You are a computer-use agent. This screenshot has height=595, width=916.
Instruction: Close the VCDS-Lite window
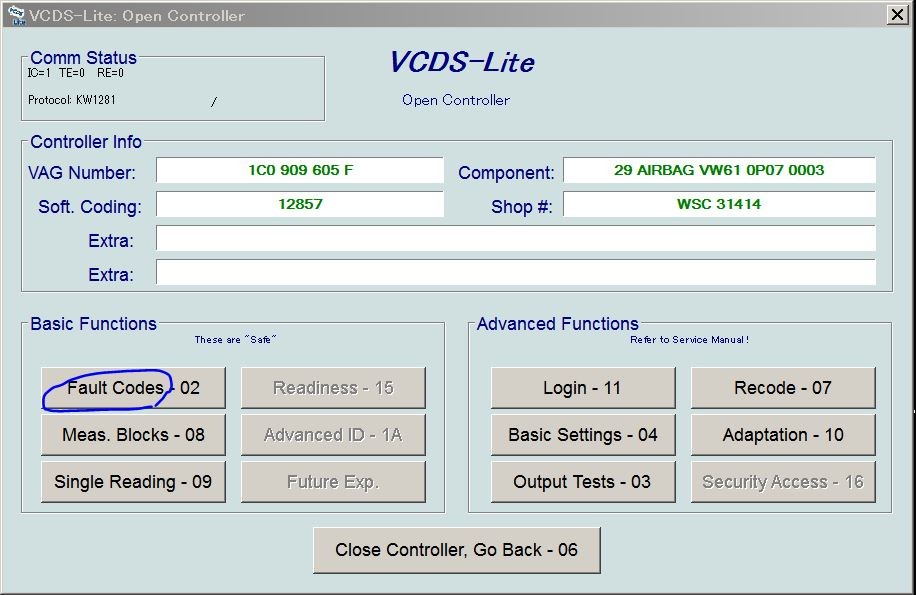[897, 14]
